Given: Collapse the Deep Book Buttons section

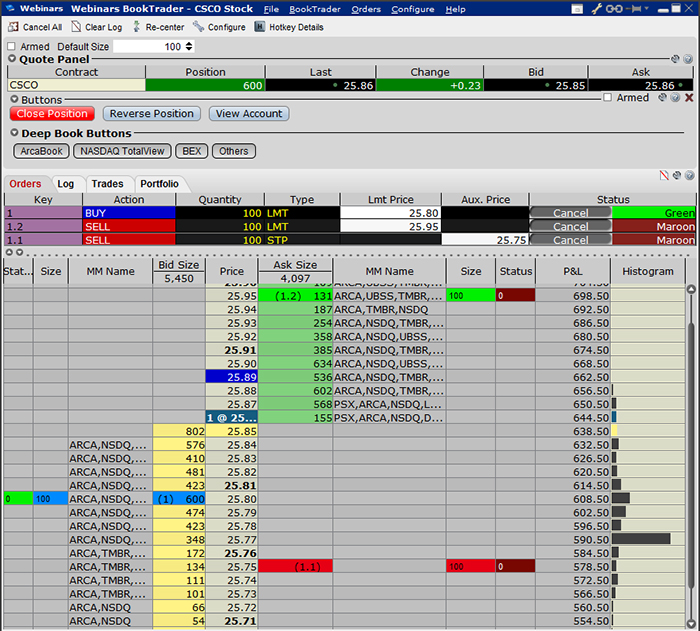Looking at the screenshot, I should 14,133.
